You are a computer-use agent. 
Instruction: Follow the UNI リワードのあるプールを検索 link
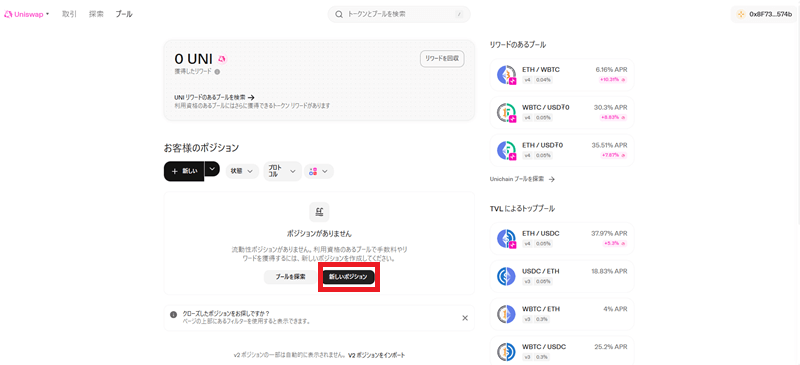click(214, 97)
